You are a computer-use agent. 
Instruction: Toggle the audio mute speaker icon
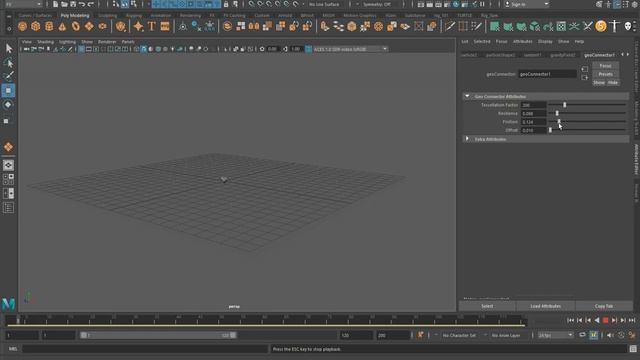610,335
